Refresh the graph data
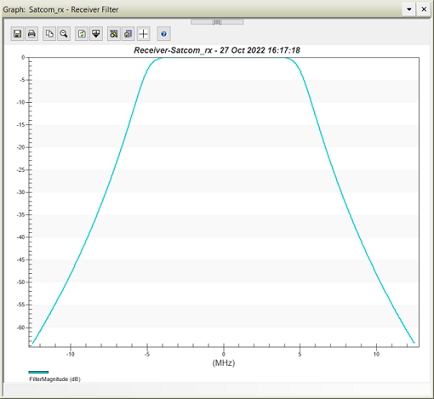Screen dimensions: 434x399 tap(82, 34)
